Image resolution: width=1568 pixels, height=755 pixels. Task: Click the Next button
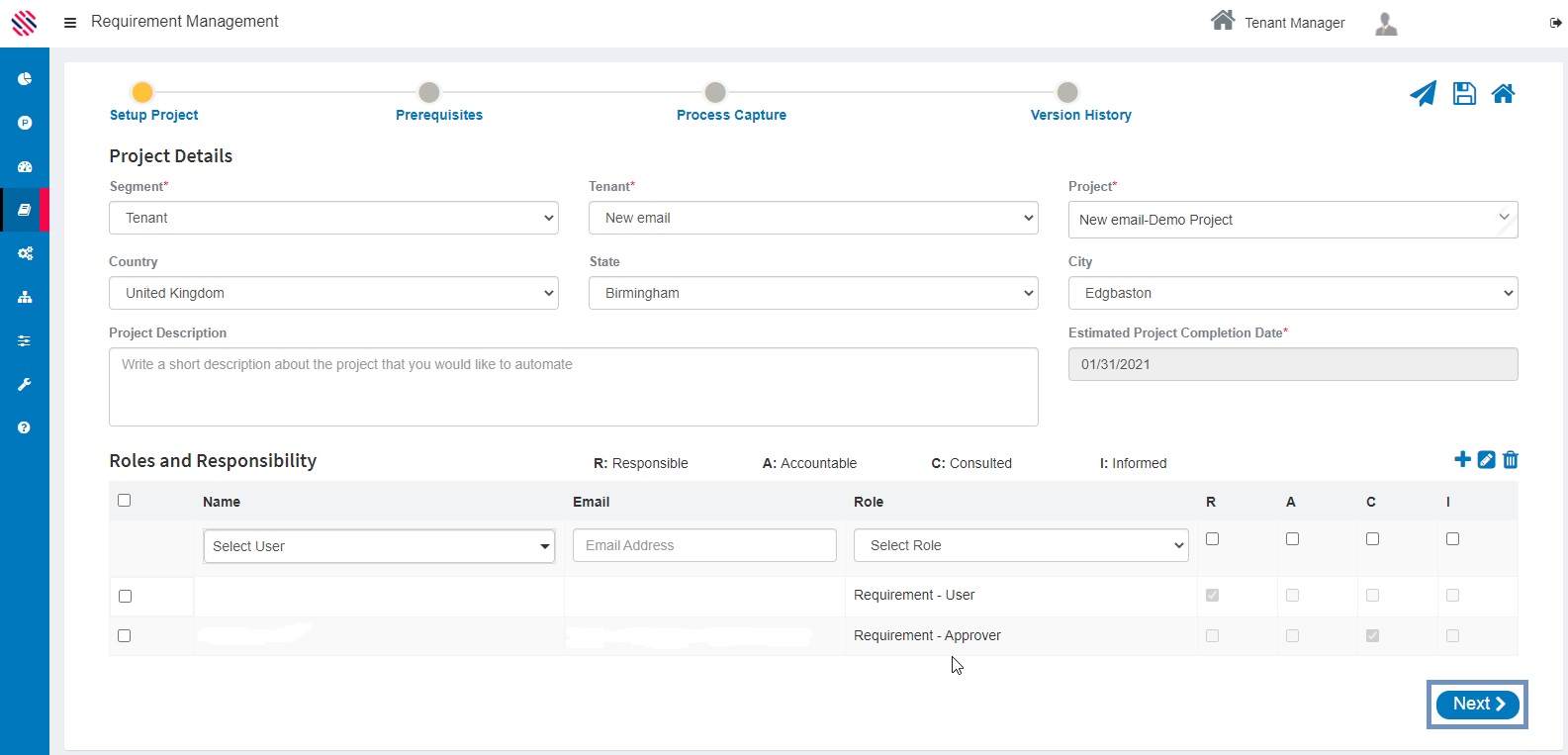1477,704
